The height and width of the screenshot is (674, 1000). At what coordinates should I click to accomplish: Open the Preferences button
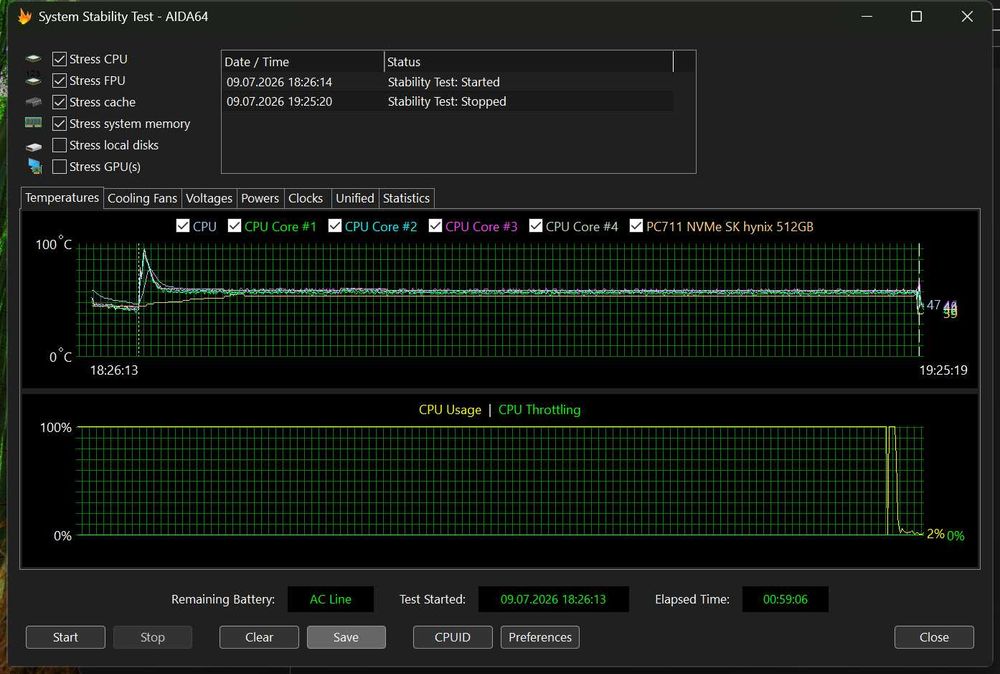pyautogui.click(x=540, y=637)
